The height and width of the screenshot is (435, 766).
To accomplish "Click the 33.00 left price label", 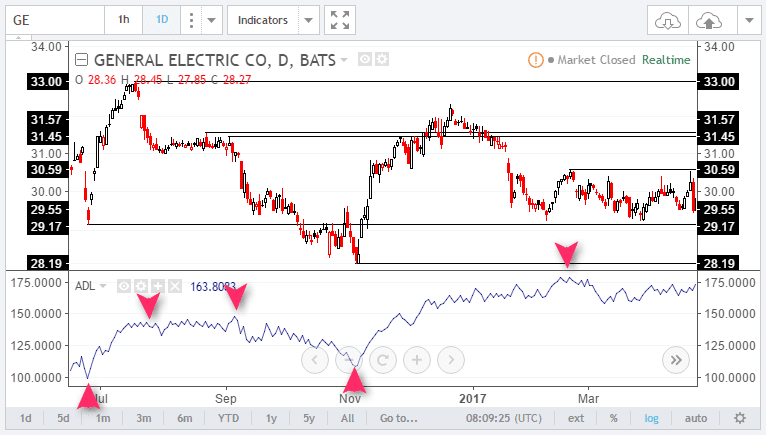I will click(47, 81).
